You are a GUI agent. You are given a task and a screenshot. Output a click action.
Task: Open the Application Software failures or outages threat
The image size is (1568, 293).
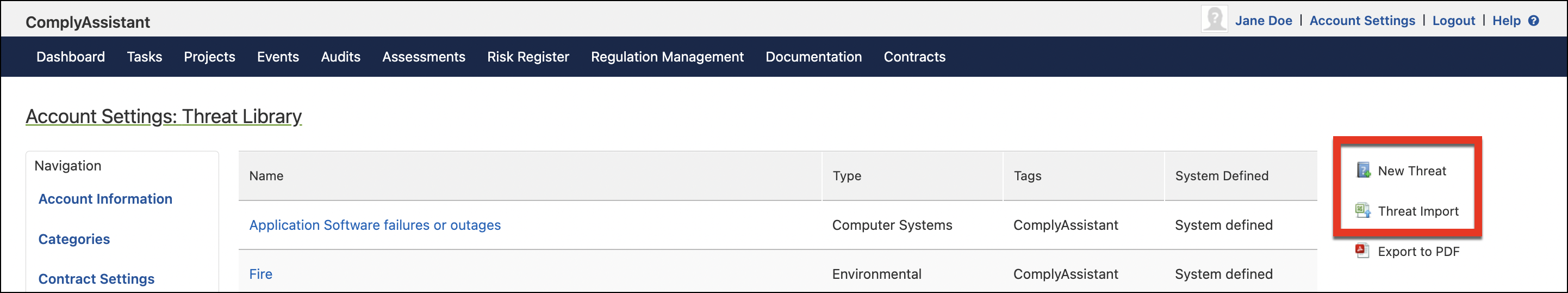pyautogui.click(x=375, y=225)
